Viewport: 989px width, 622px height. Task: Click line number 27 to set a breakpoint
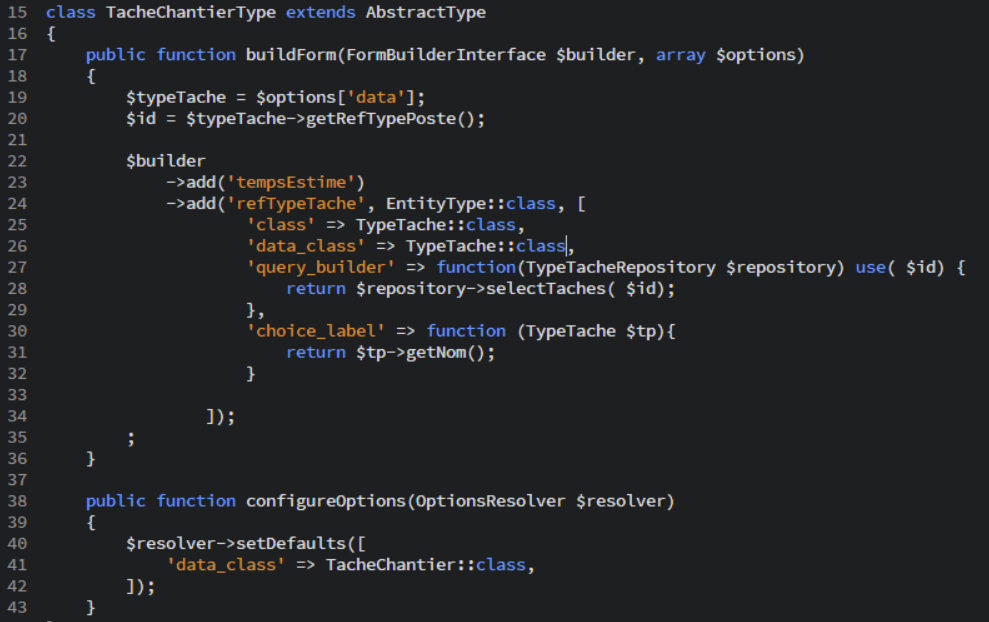17,267
